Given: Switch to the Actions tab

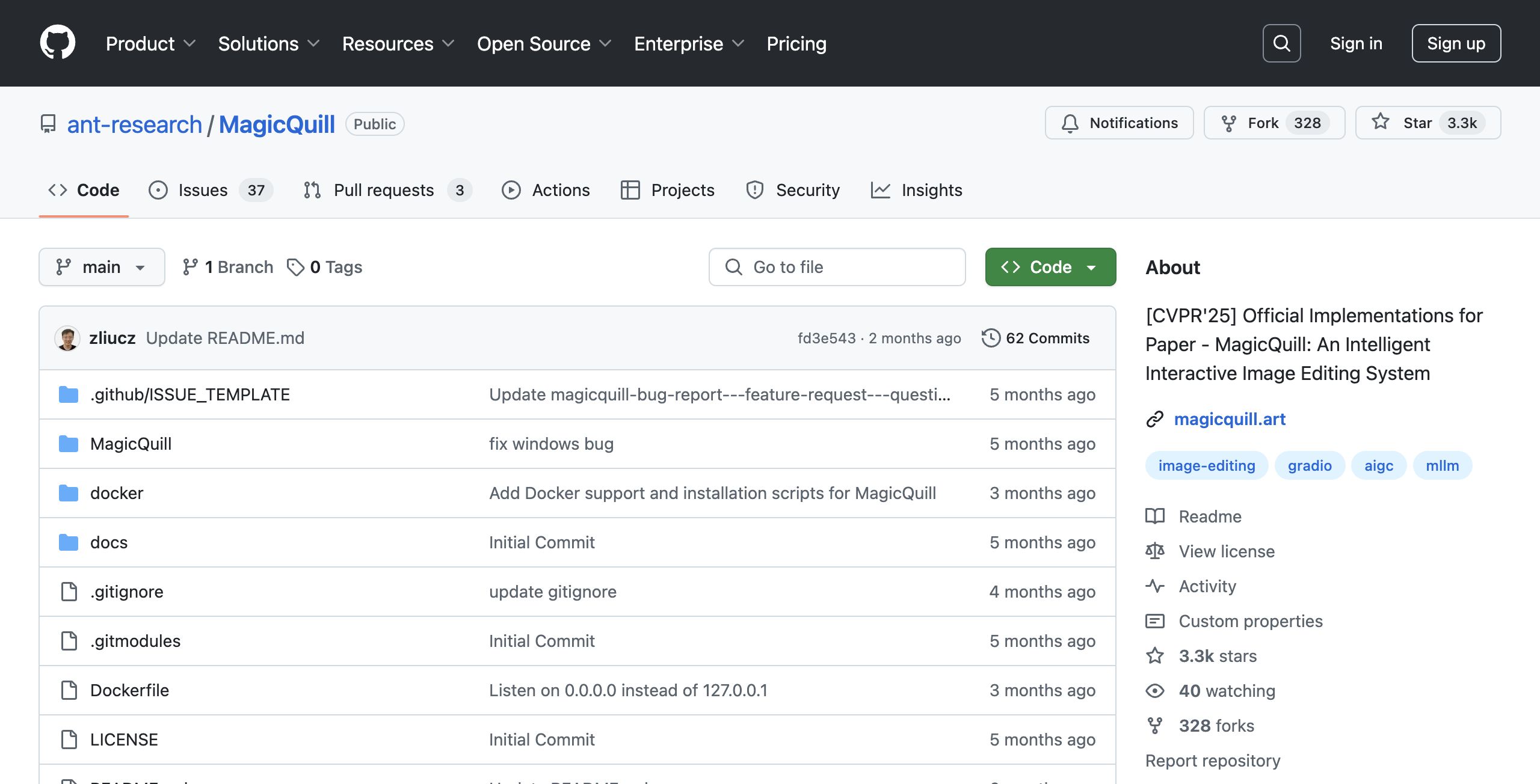Looking at the screenshot, I should point(546,190).
